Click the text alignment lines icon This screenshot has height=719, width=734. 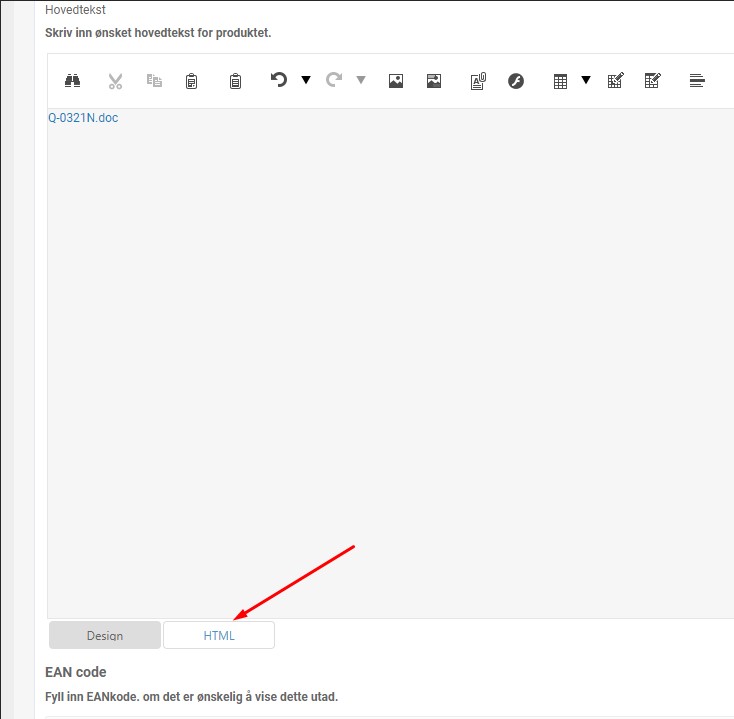(697, 81)
